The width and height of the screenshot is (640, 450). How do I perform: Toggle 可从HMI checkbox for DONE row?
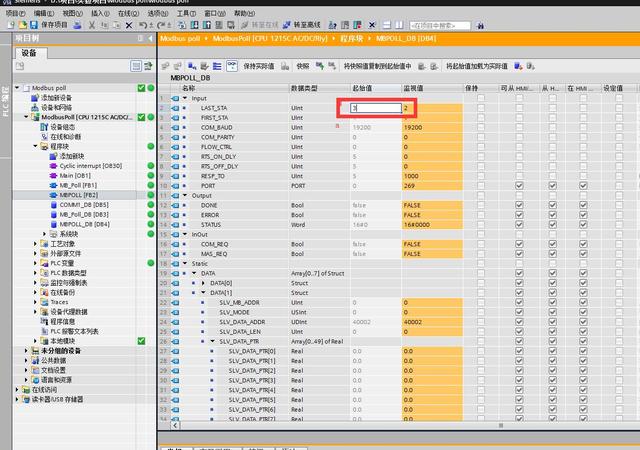pyautogui.click(x=519, y=205)
